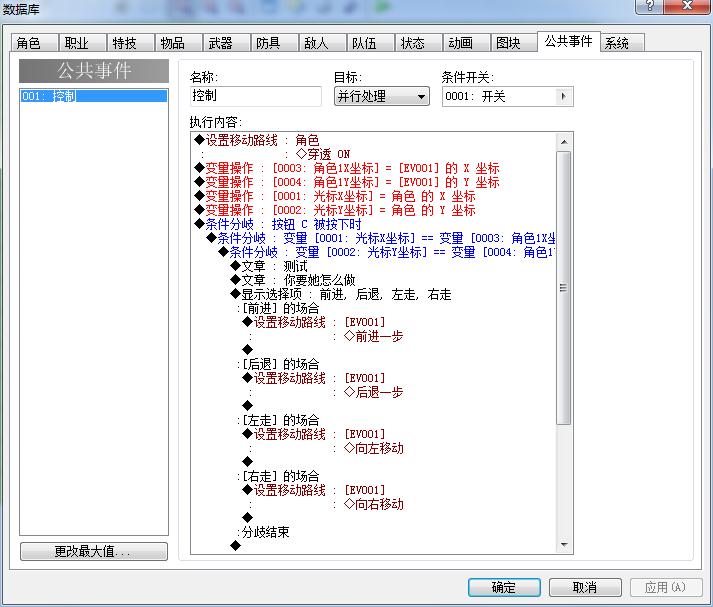Screen dimensions: 713x607
Task: Open the 目标 并行处理 dropdown
Action: pos(382,96)
